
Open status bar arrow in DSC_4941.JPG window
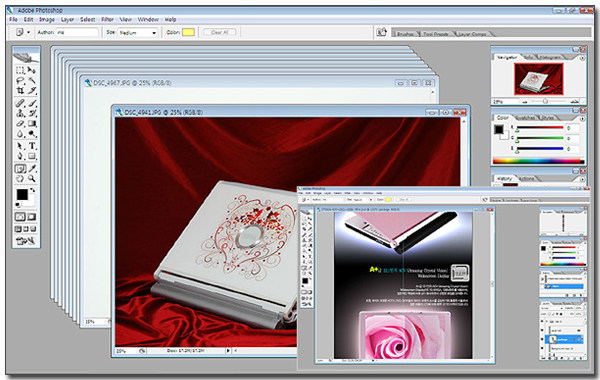click(228, 350)
